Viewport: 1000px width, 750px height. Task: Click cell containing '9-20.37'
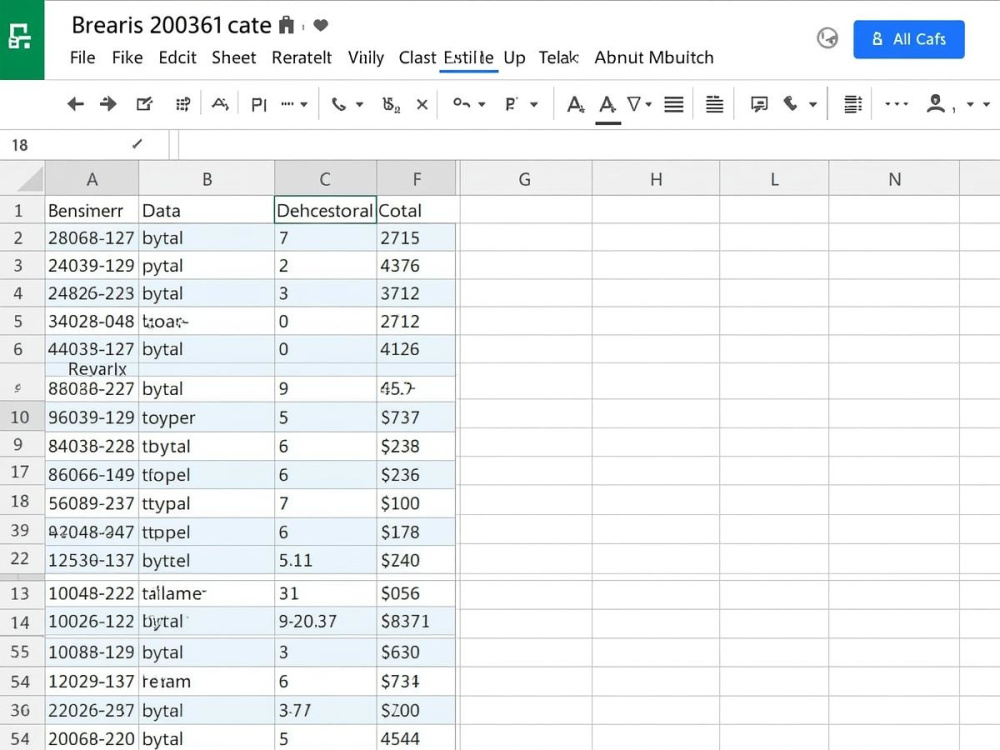[x=325, y=621]
